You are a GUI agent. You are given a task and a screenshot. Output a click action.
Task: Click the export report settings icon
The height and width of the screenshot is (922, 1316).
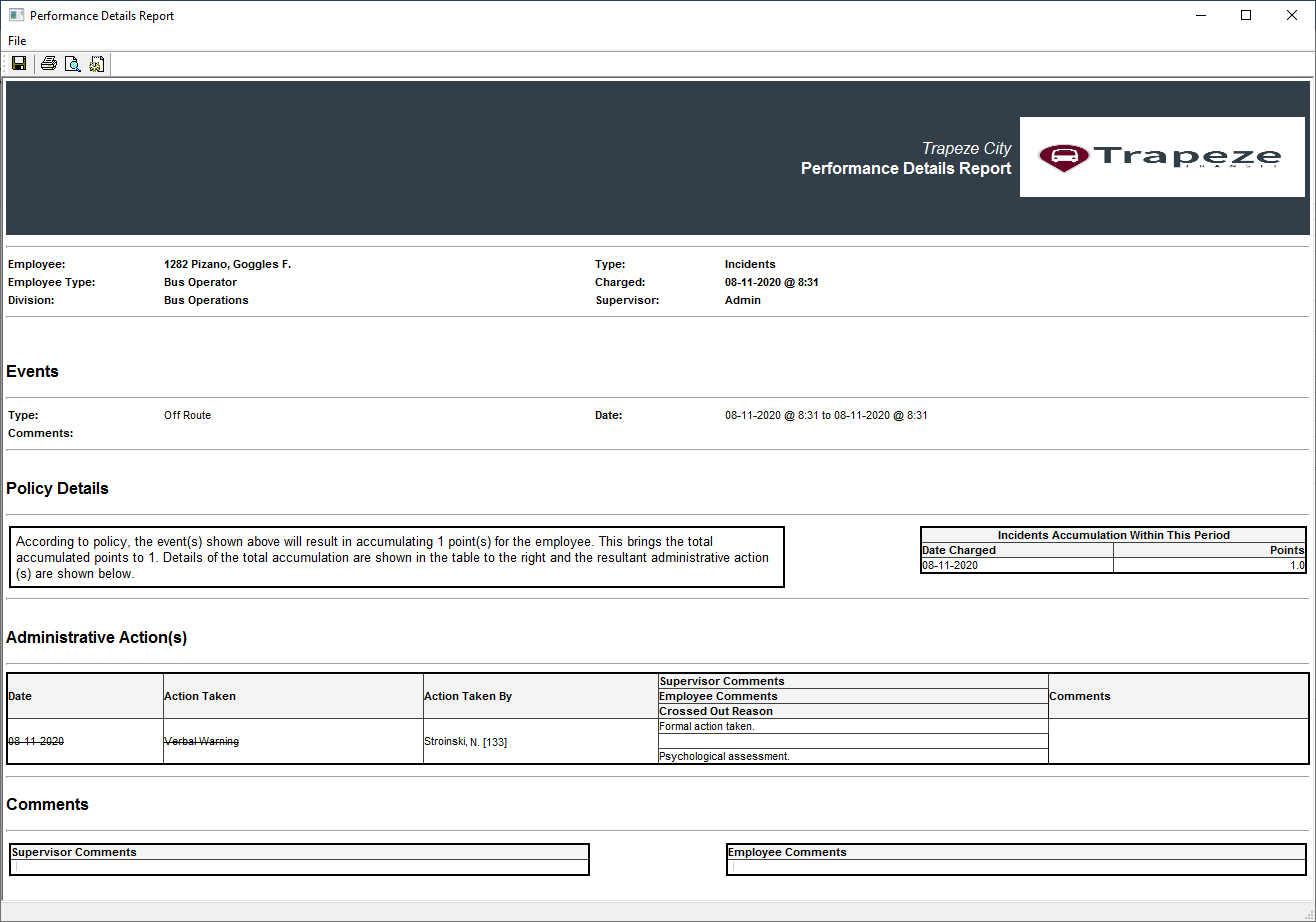96,63
